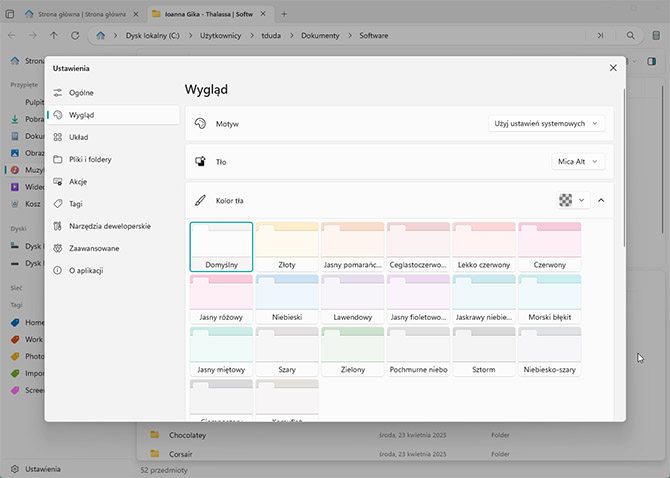Image resolution: width=670 pixels, height=478 pixels.
Task: Select the Wygląd settings section
Action: [x=113, y=115]
